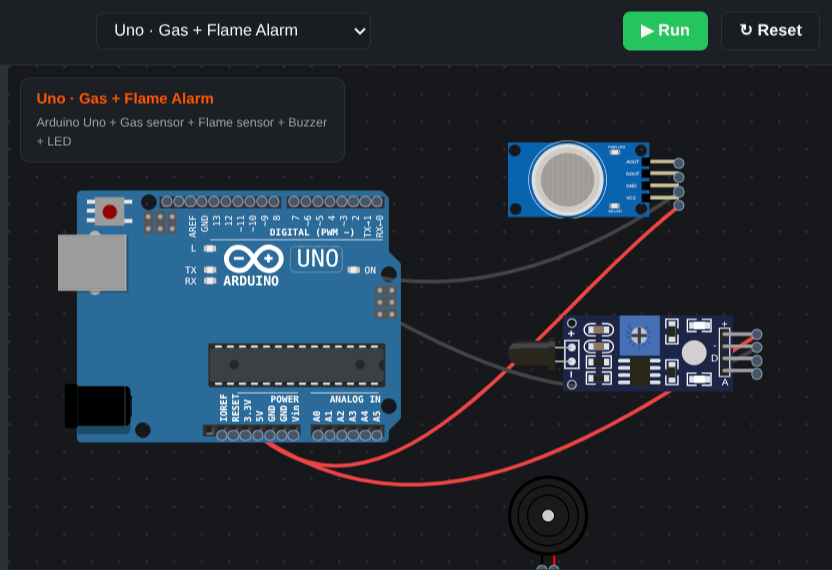This screenshot has width=832, height=570.
Task: Click the Arduino 5V power pin
Action: pos(258,435)
